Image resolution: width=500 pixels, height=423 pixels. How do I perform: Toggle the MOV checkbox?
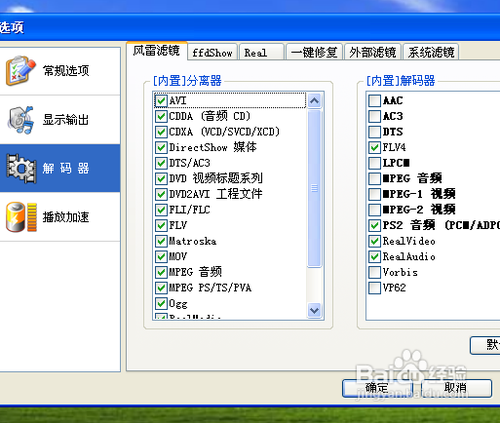[161, 256]
